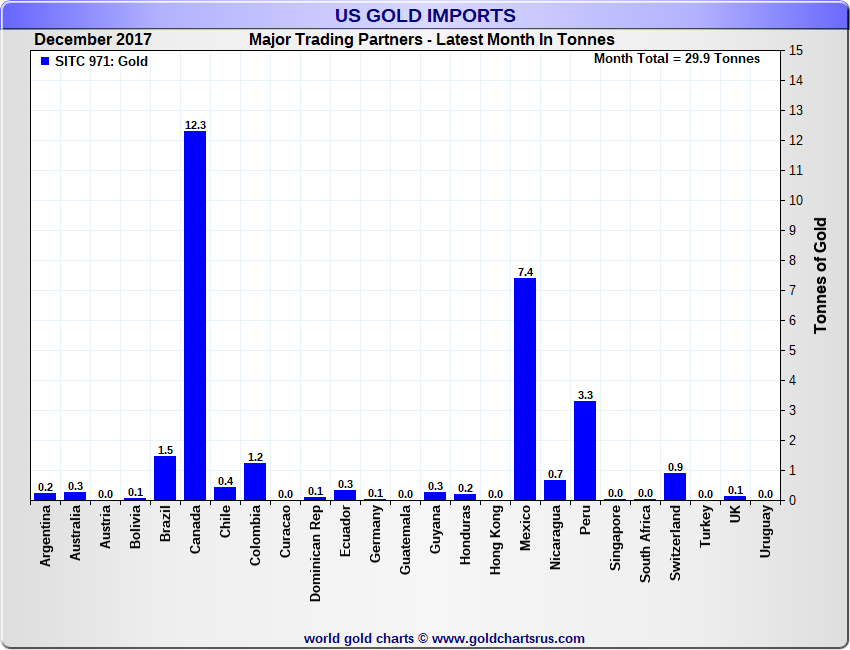850x650 pixels.
Task: Click the '0.7' value above Nicaragua
Action: pos(556,474)
